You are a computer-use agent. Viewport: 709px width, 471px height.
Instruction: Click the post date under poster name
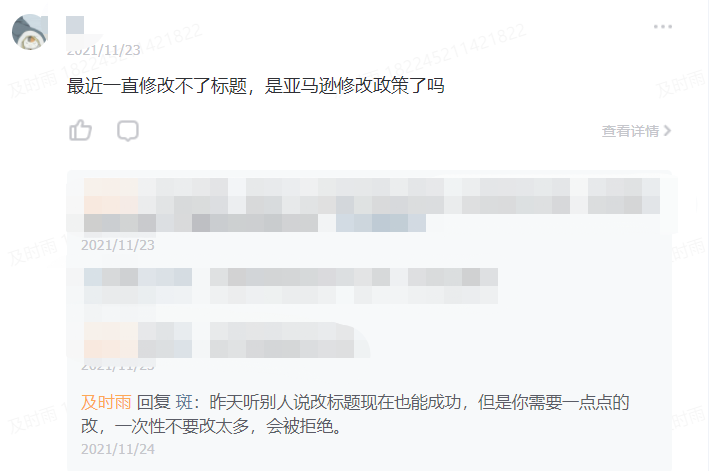[x=104, y=50]
